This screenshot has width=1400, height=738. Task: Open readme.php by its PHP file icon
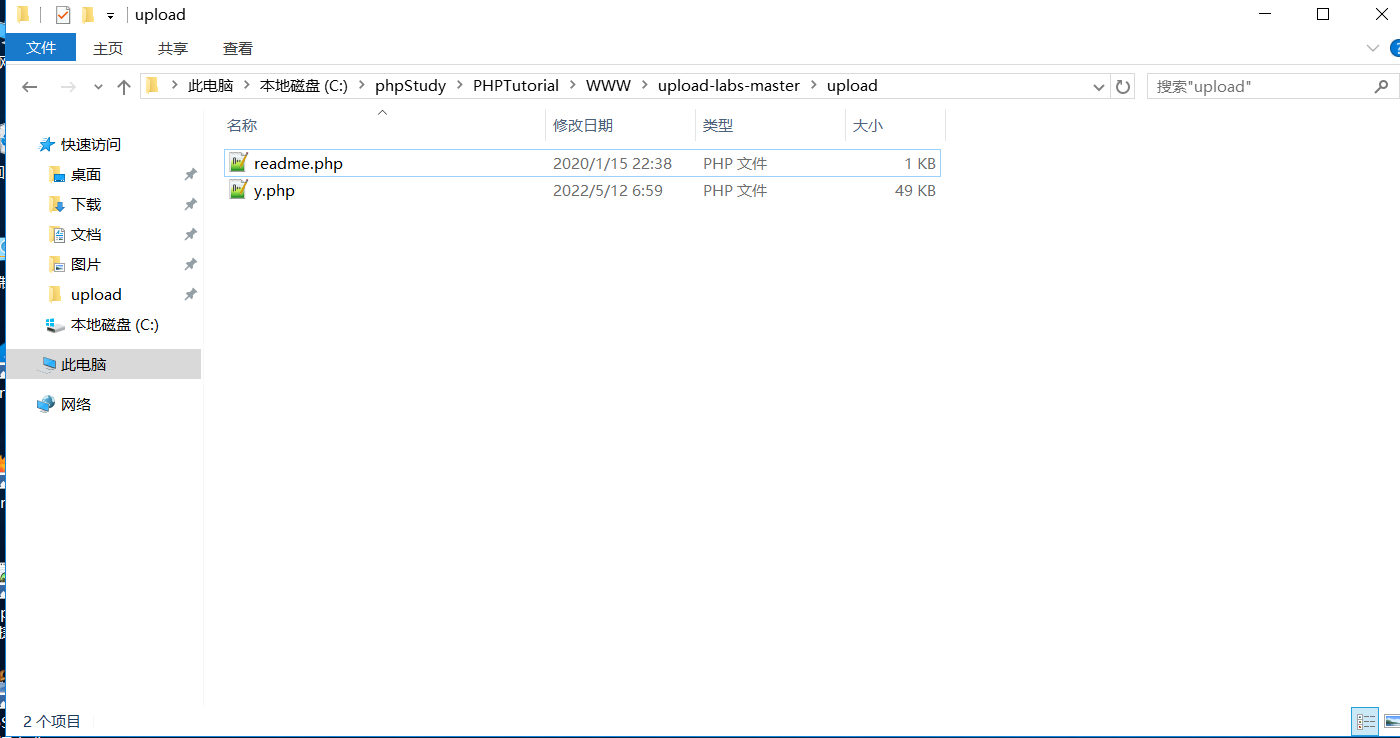(239, 162)
